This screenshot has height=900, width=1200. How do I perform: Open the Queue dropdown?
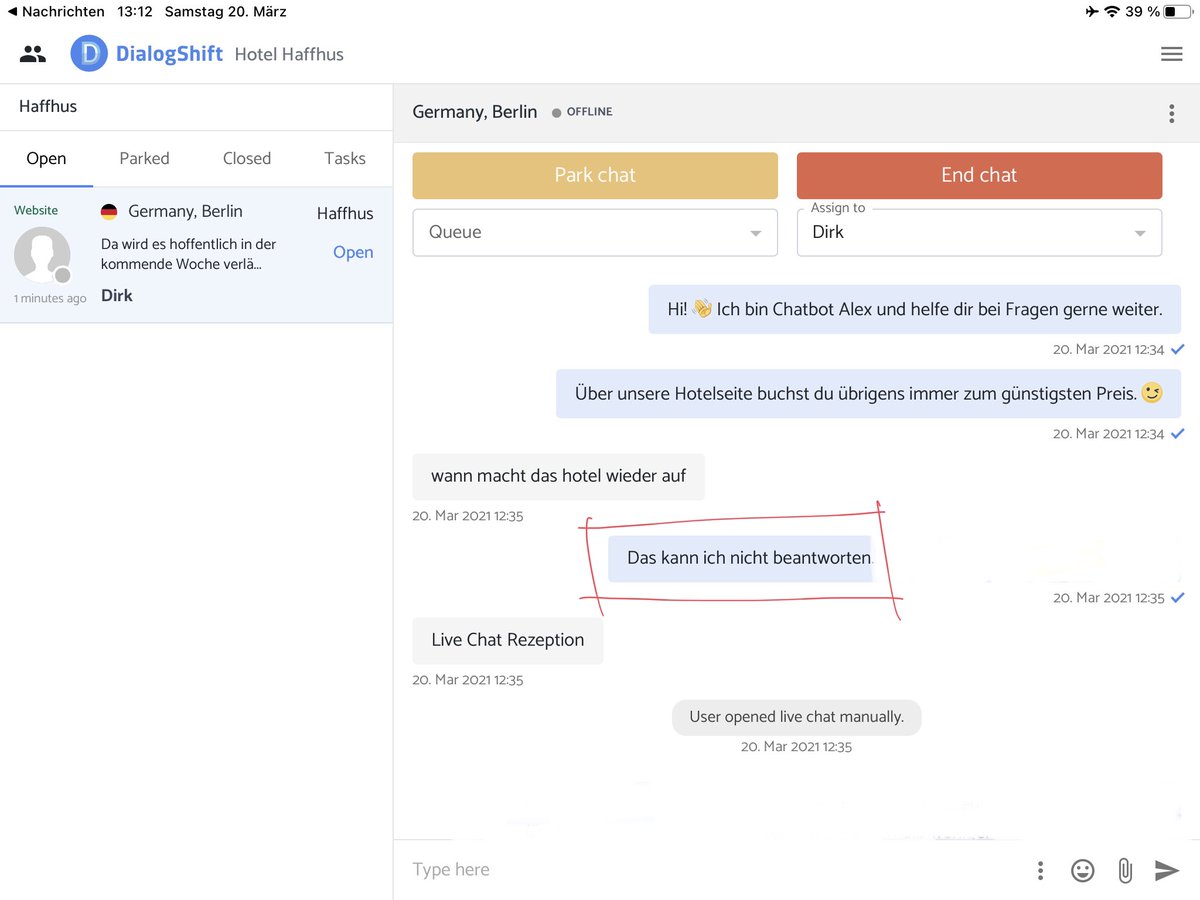tap(595, 232)
